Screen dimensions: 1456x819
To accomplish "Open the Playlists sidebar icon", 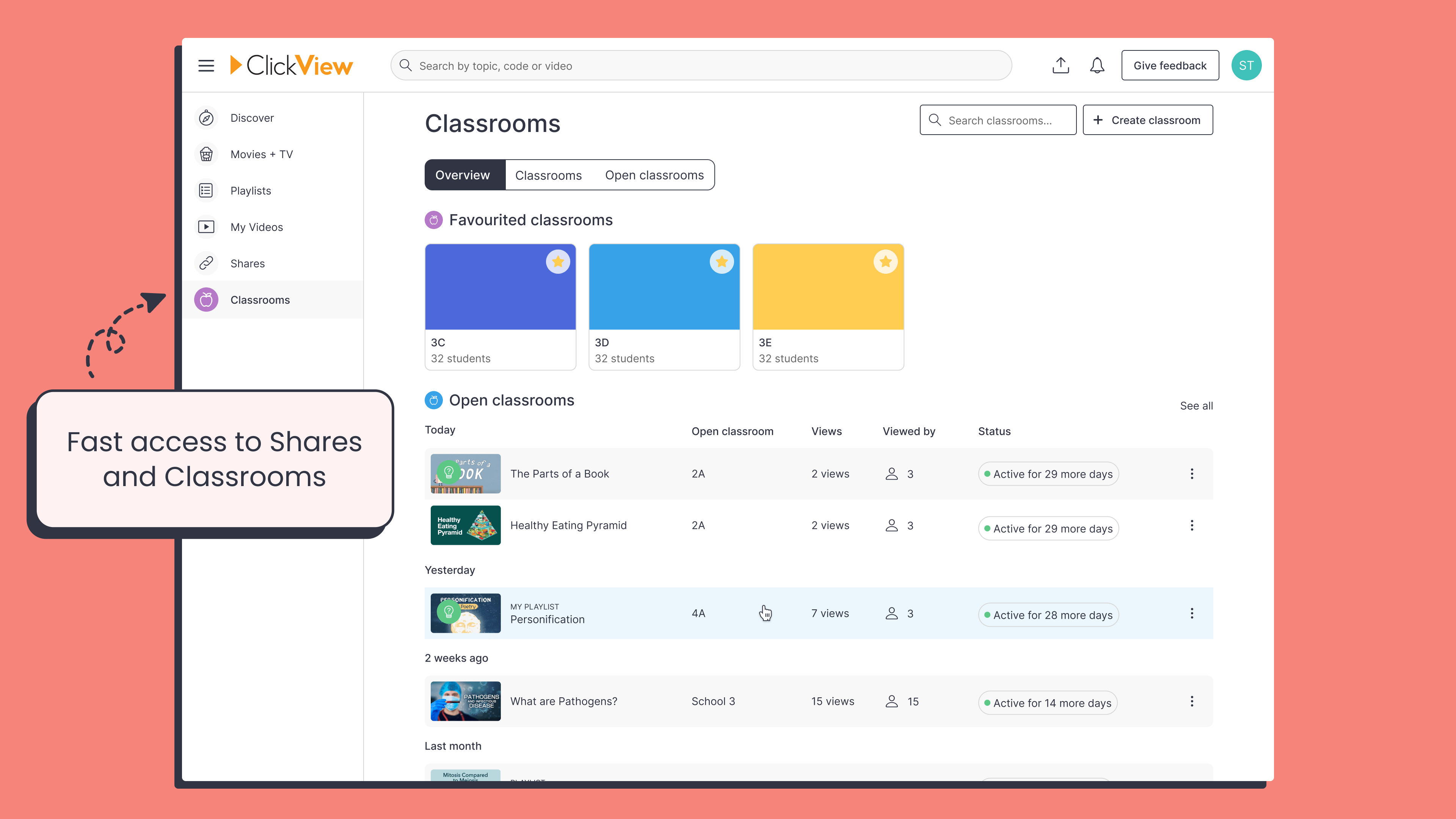I will point(206,190).
